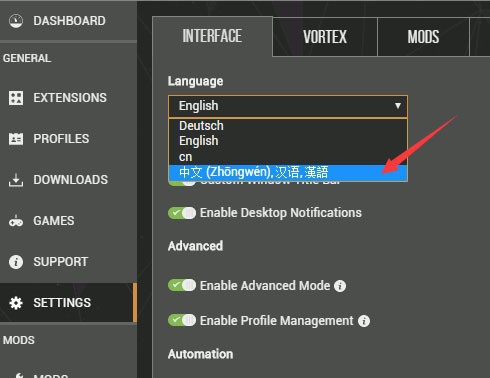Open the Settings page label

pyautogui.click(x=62, y=303)
